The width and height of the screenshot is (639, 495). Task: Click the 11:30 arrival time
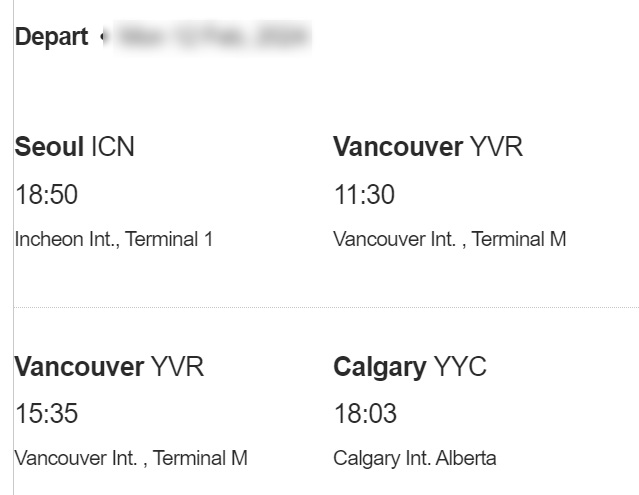click(364, 195)
